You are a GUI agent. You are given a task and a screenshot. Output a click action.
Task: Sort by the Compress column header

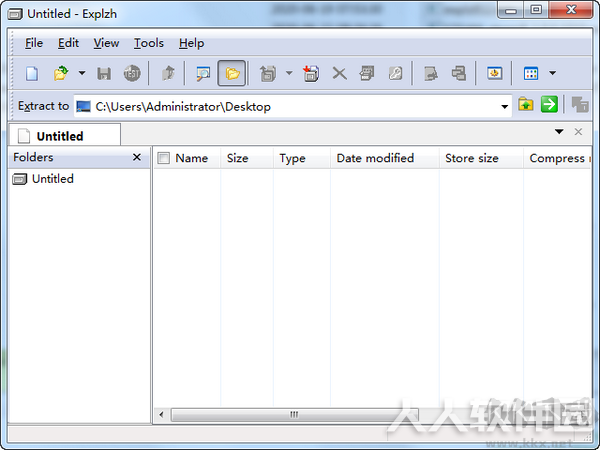pos(558,158)
